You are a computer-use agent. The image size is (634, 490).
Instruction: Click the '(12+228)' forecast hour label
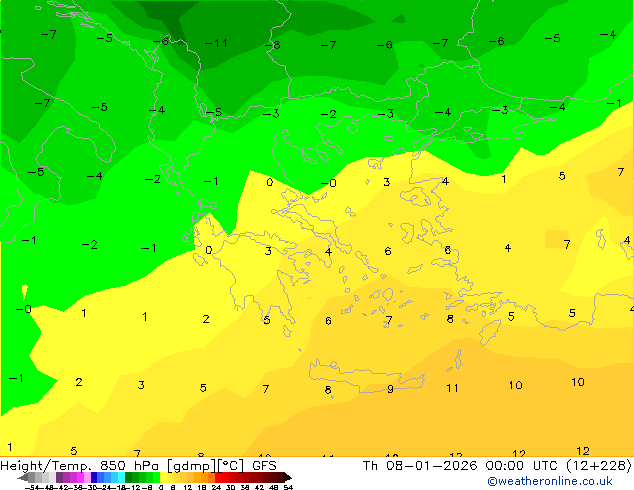[x=599, y=466]
